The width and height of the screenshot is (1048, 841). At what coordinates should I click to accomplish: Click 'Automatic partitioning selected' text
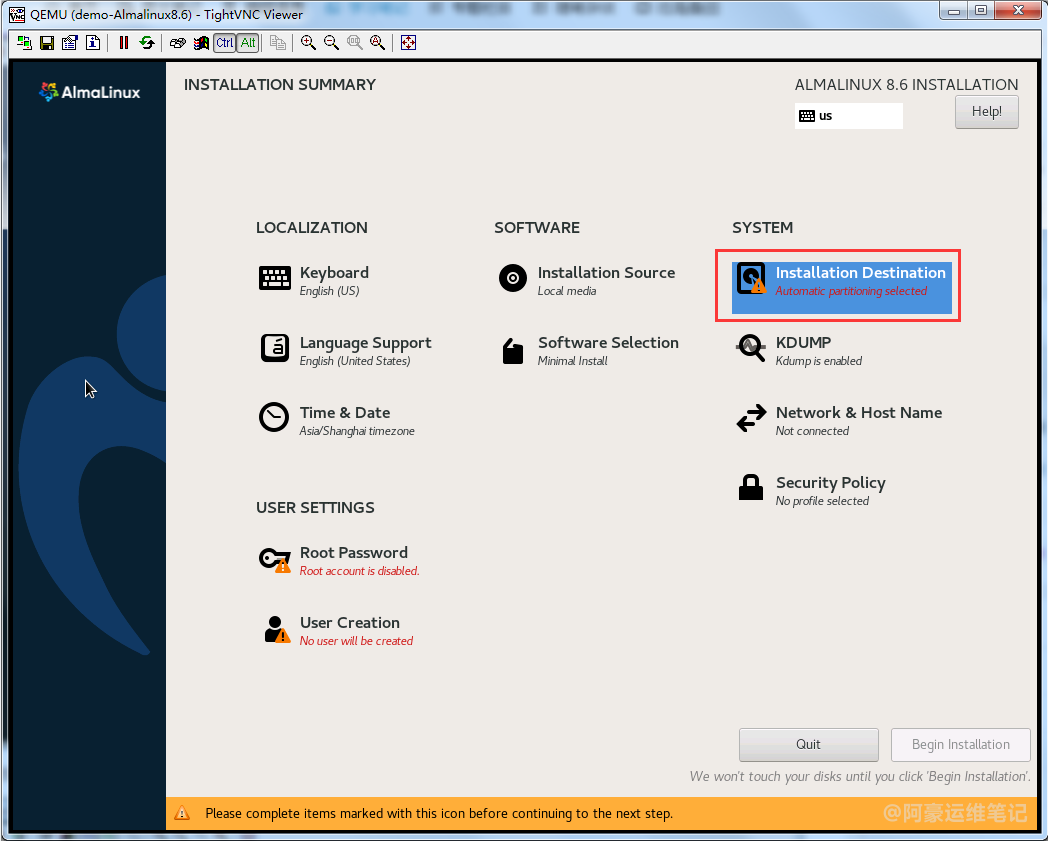click(851, 291)
